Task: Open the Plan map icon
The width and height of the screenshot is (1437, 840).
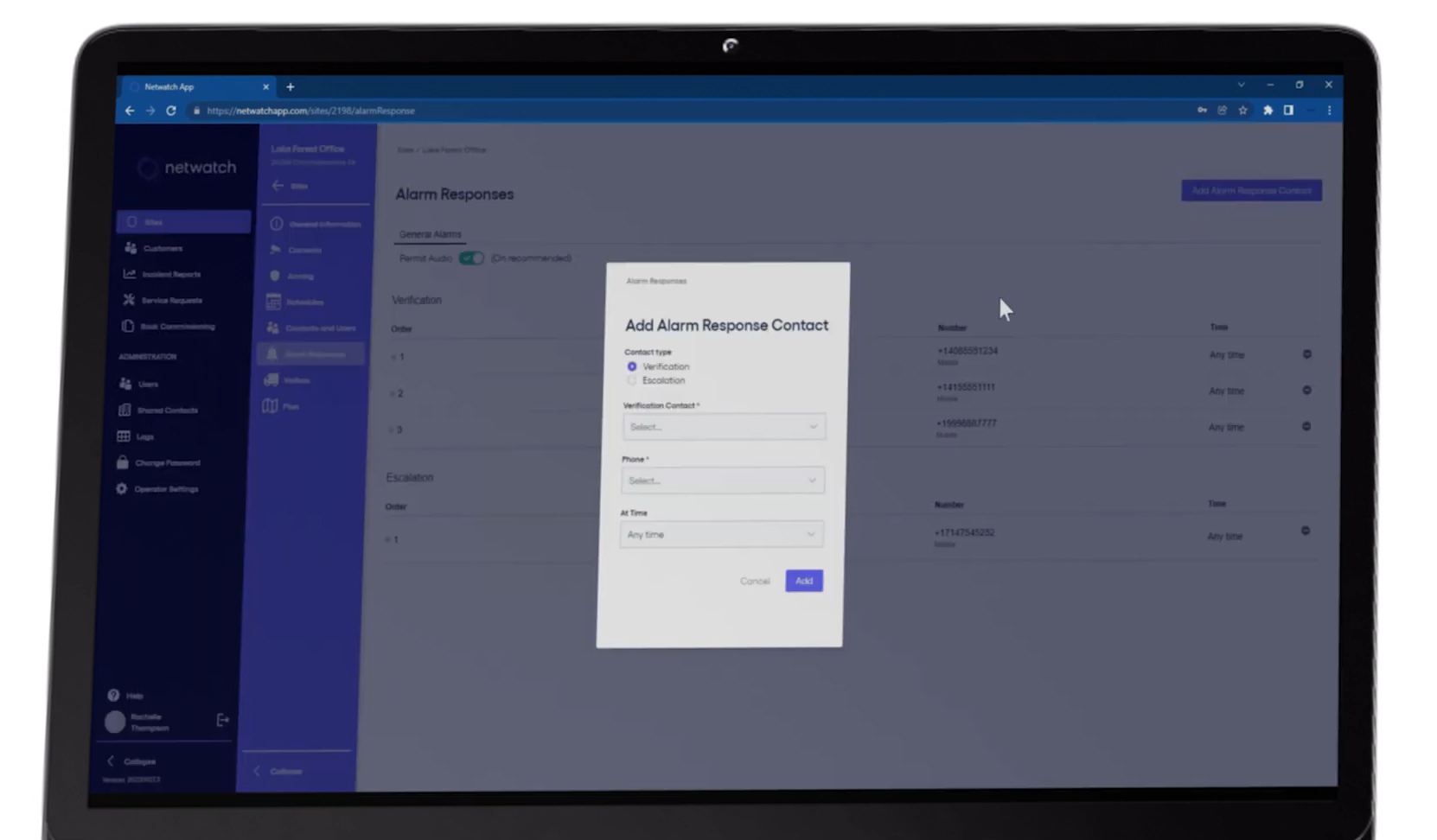Action: pyautogui.click(x=271, y=406)
